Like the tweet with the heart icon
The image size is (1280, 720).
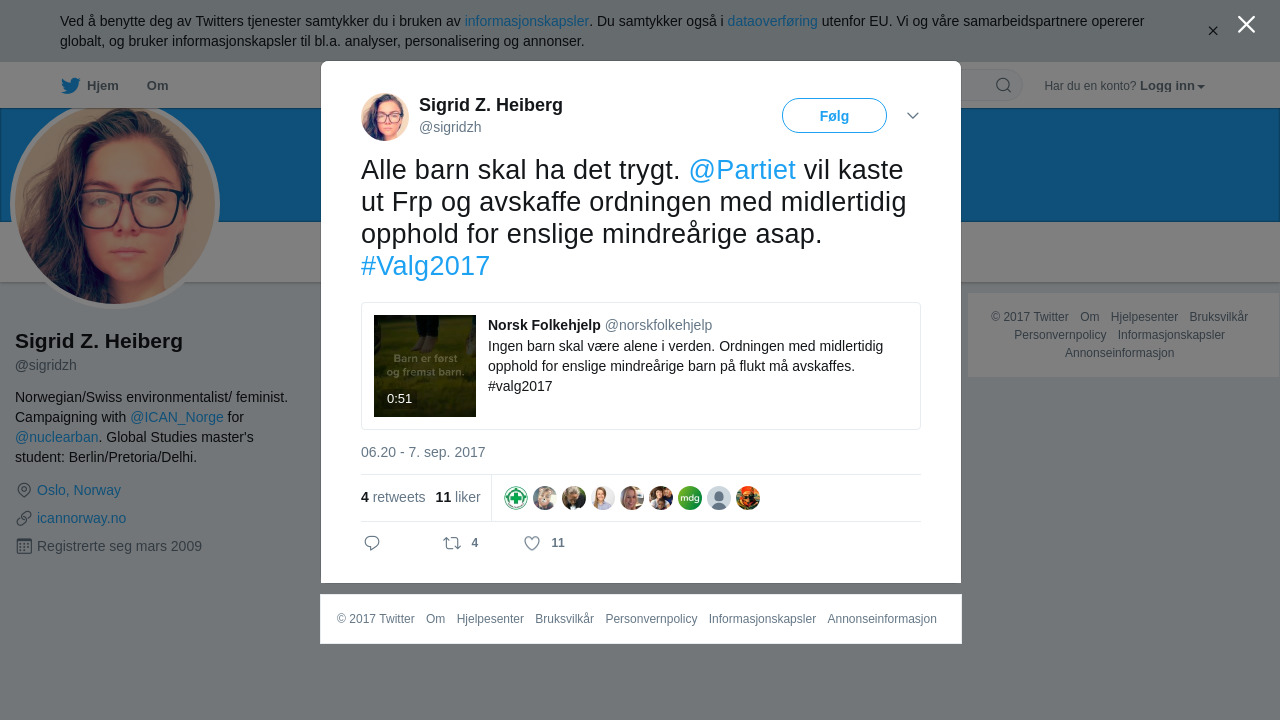pyautogui.click(x=532, y=543)
